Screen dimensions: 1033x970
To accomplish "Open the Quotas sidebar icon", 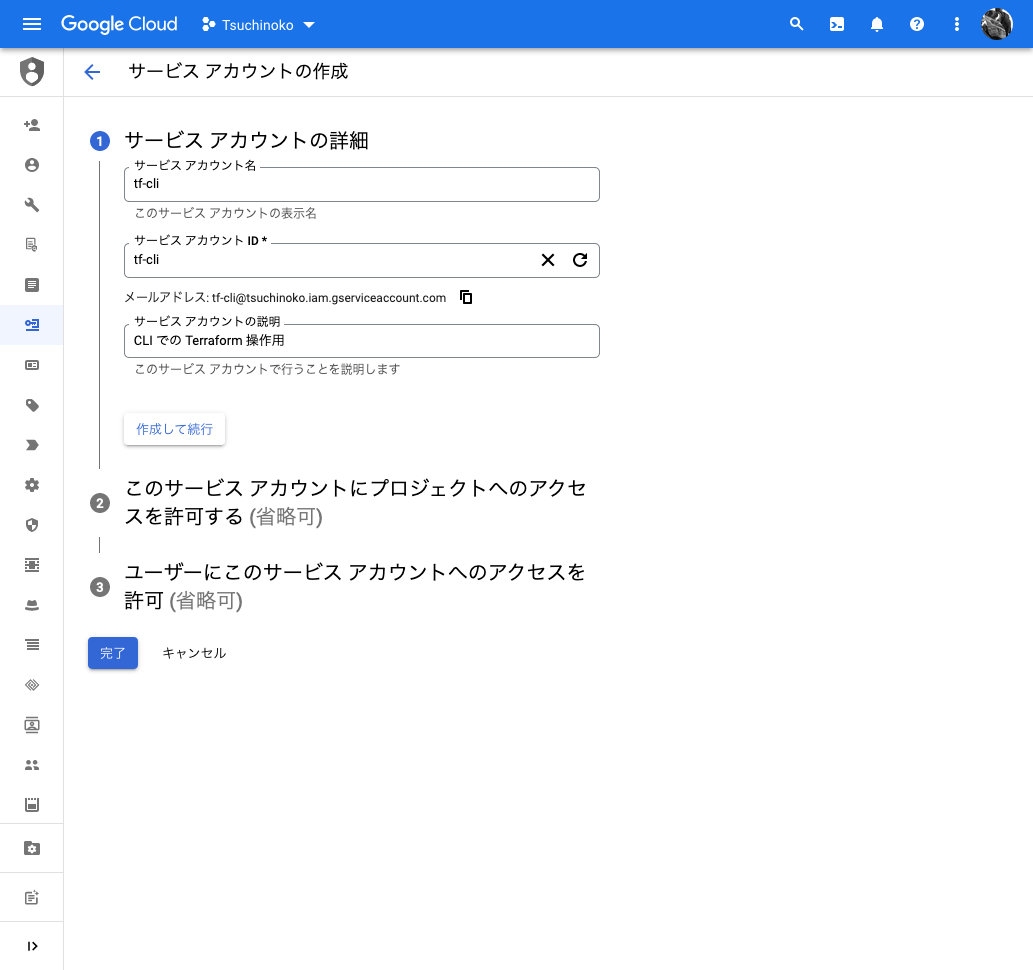I will point(32,805).
